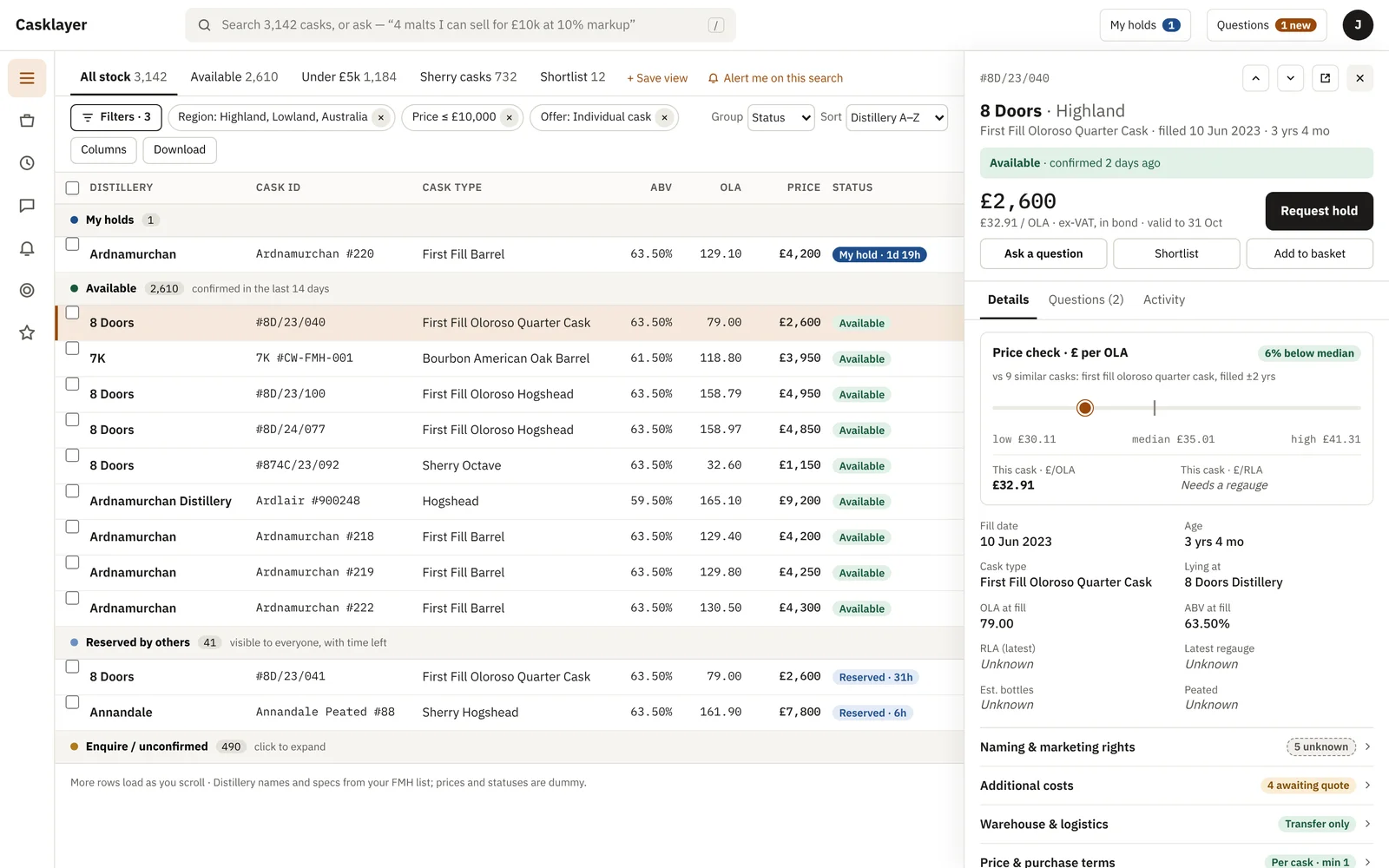Open the bell alerts icon in the sidebar
The width and height of the screenshot is (1389, 868).
point(27,248)
